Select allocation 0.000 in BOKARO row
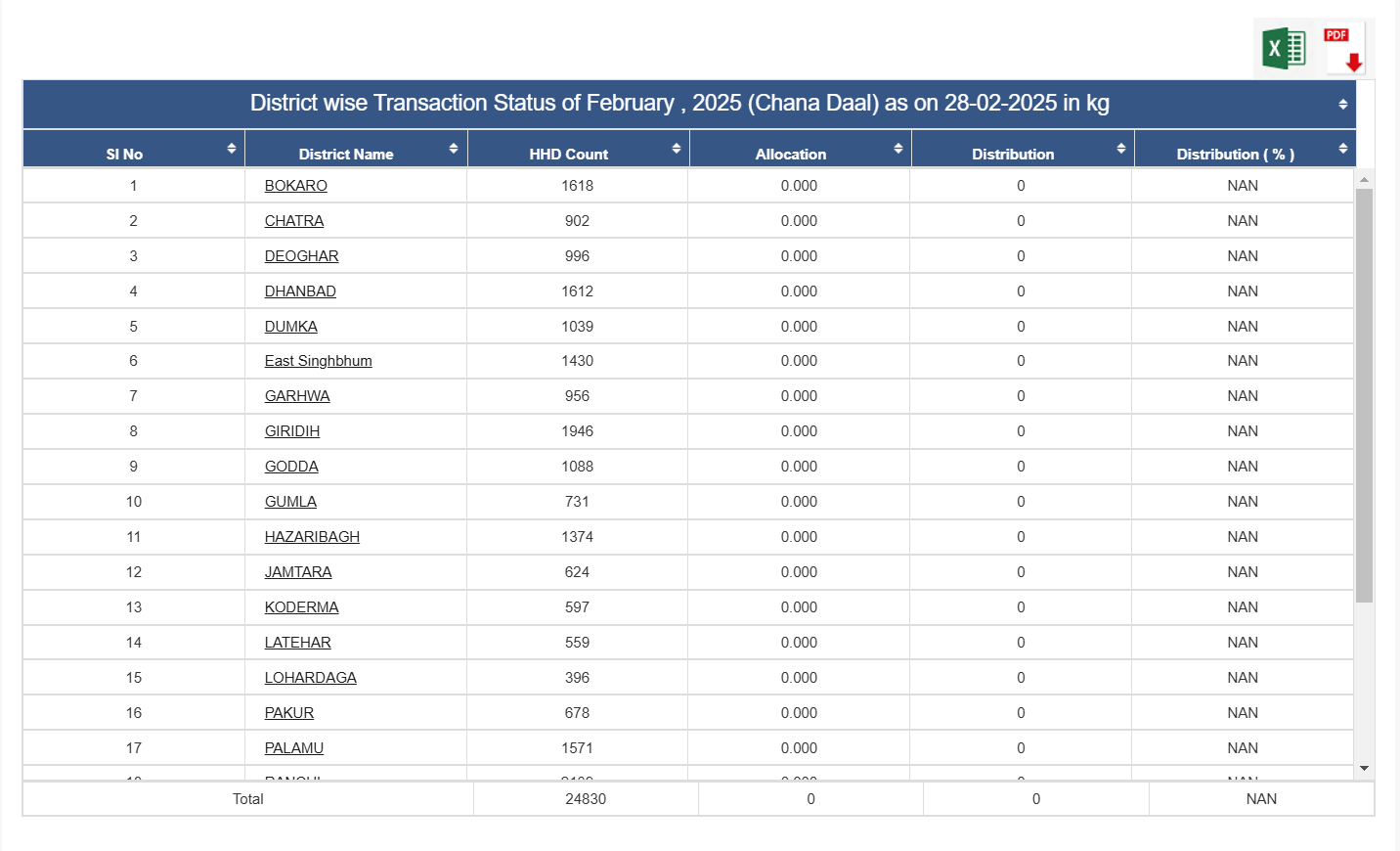This screenshot has height=851, width=1400. pyautogui.click(x=799, y=186)
